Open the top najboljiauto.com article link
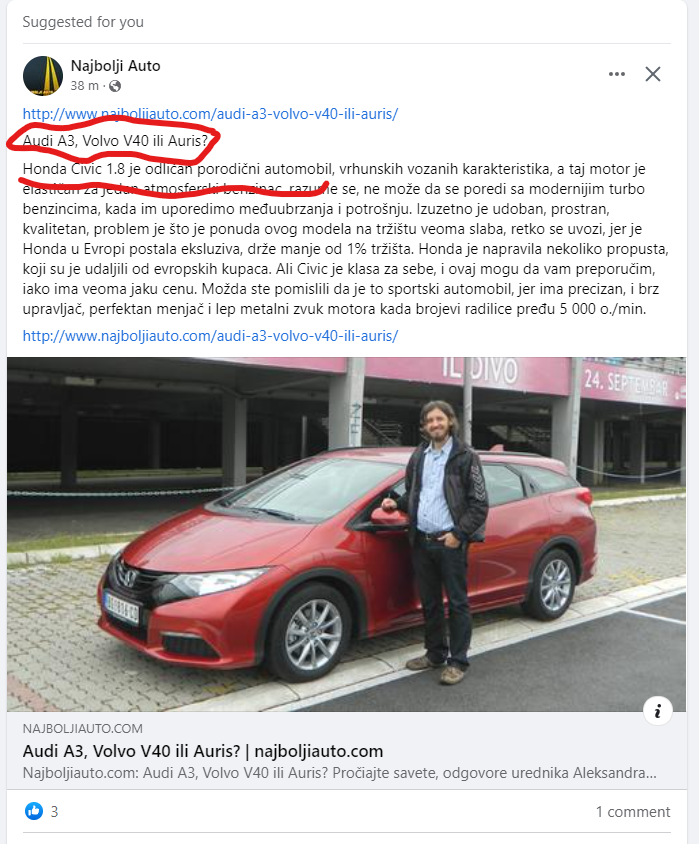Screen dimensions: 699x844 point(210,114)
